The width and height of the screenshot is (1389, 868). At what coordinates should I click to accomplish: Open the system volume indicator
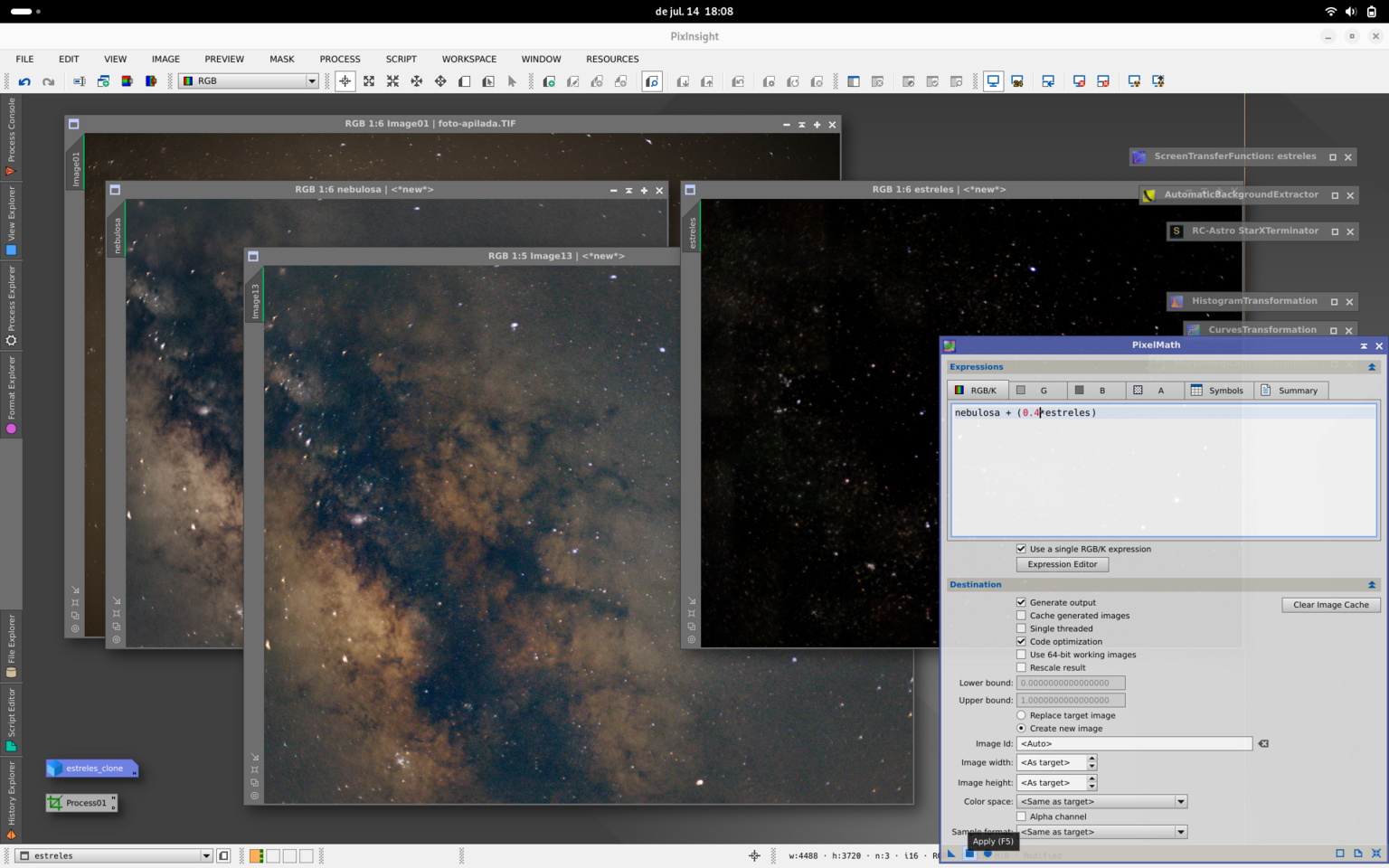pos(1350,12)
